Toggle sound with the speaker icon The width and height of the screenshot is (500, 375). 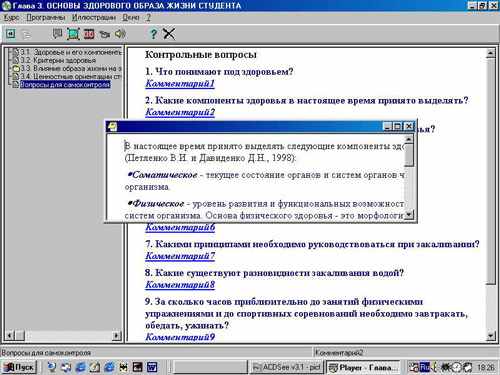[x=120, y=34]
